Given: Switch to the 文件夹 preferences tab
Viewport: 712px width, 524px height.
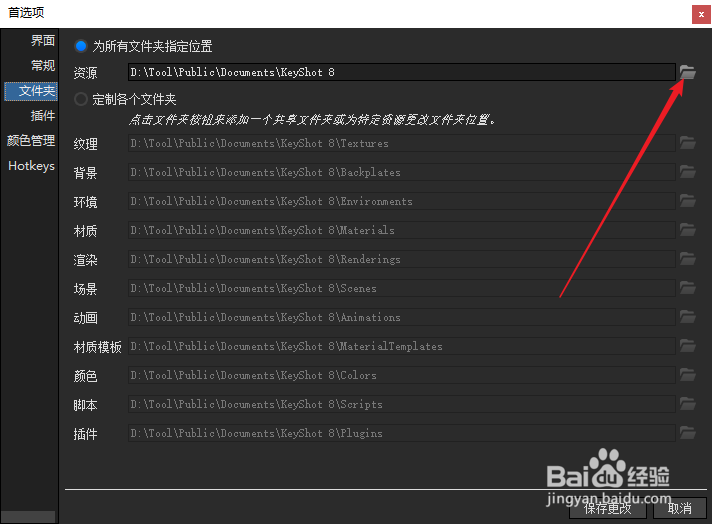Looking at the screenshot, I should [31, 91].
